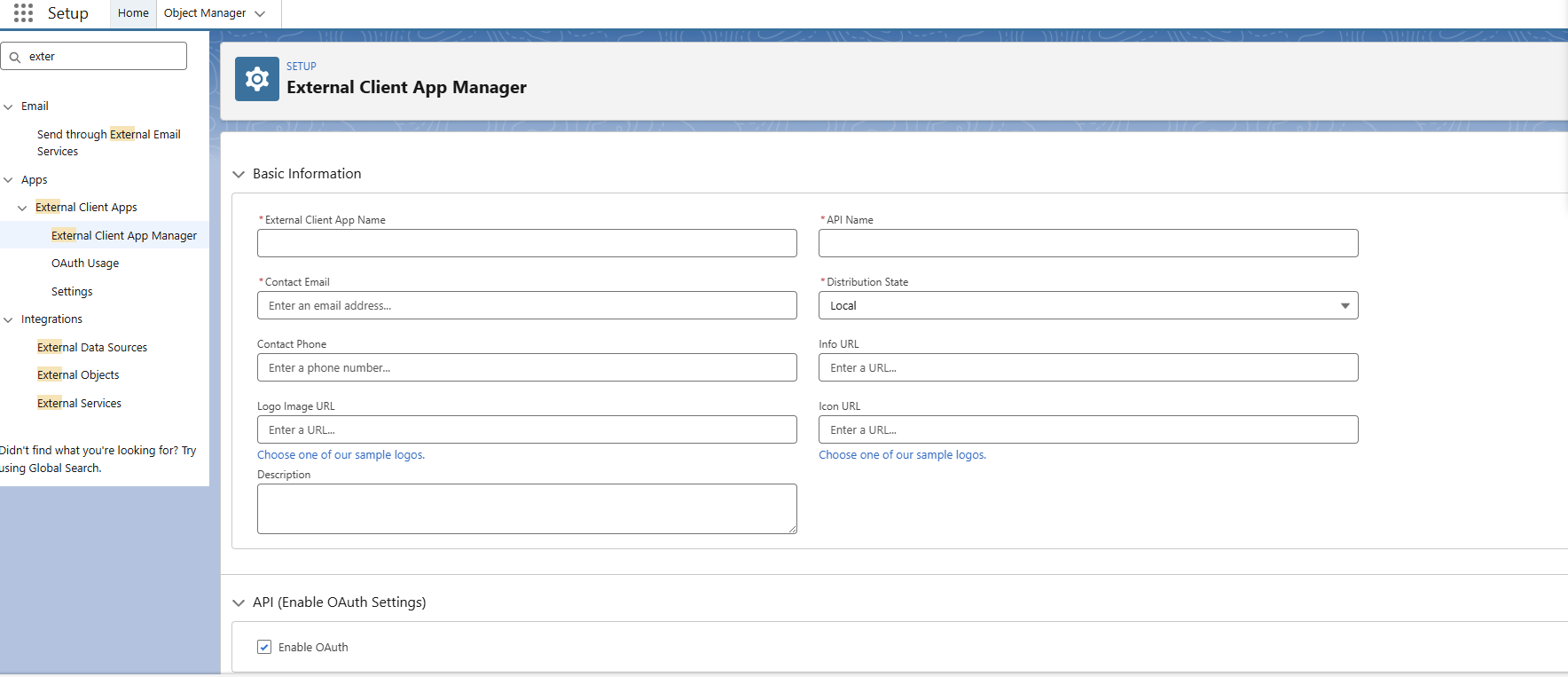Screen dimensions: 1568x677
Task: Collapse the API (Enable OAuth Settings) section
Action: [x=239, y=602]
